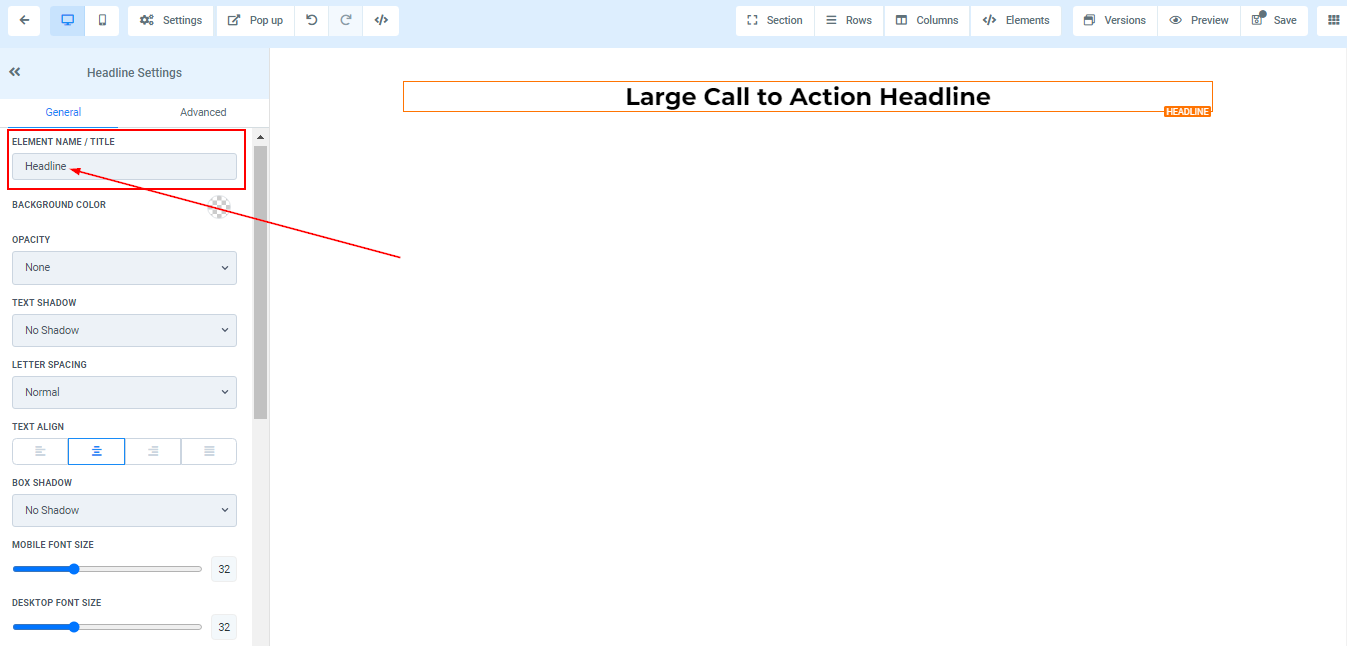Select the General tab
Screen dimensions: 1347x646
click(x=63, y=112)
